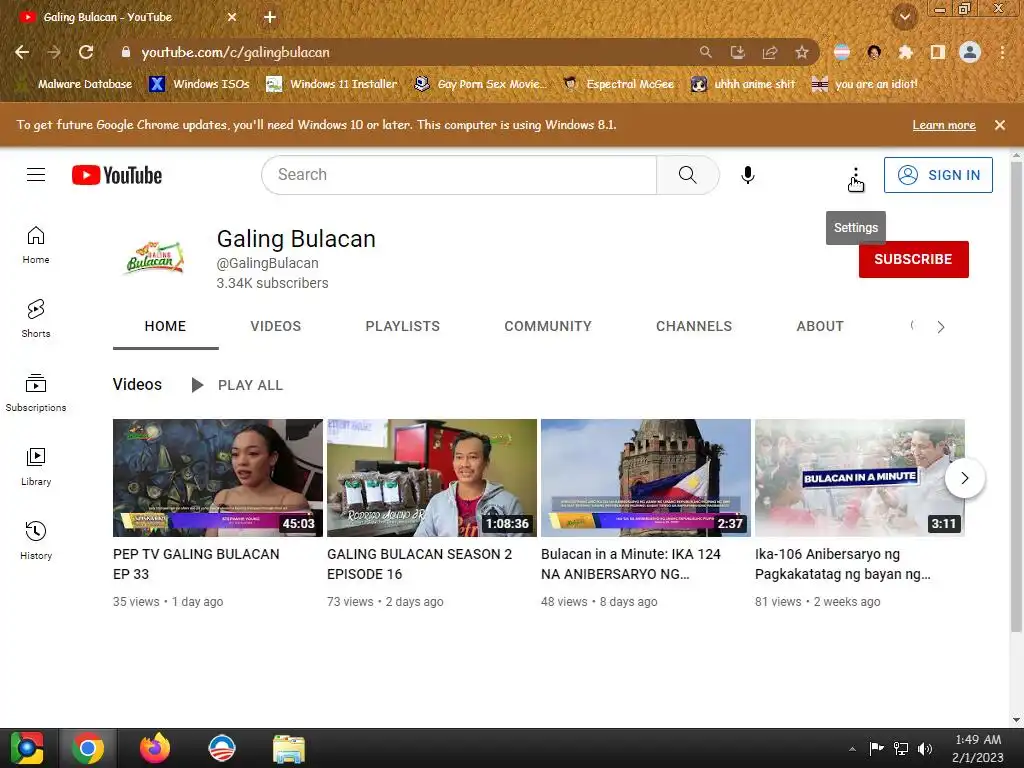Open the tab search dropdown arrow
The image size is (1024, 768).
[x=904, y=18]
